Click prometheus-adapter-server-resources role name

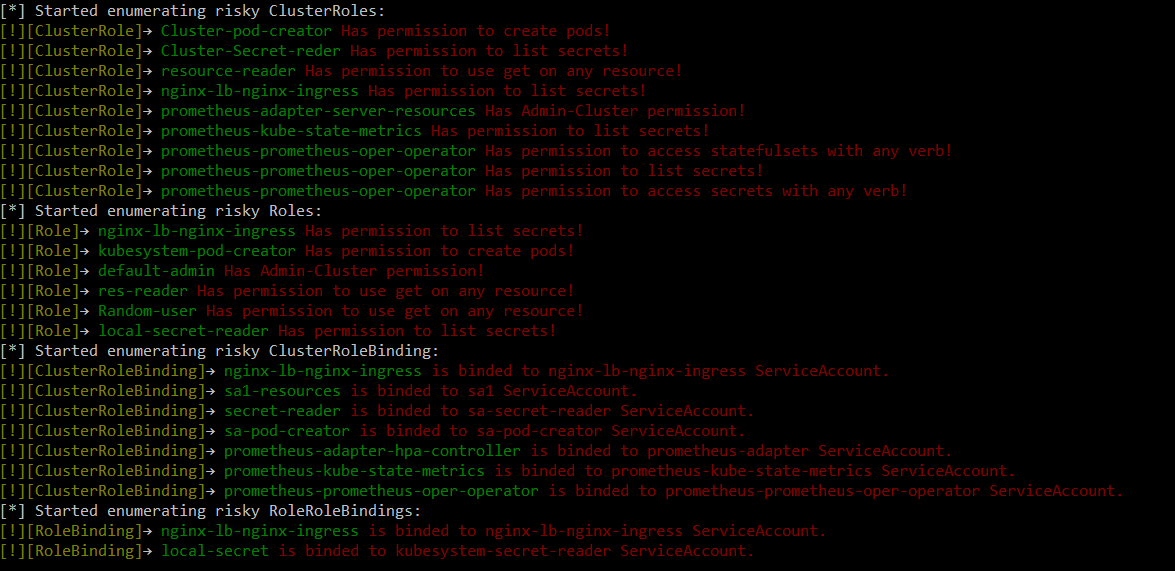pyautogui.click(x=318, y=111)
